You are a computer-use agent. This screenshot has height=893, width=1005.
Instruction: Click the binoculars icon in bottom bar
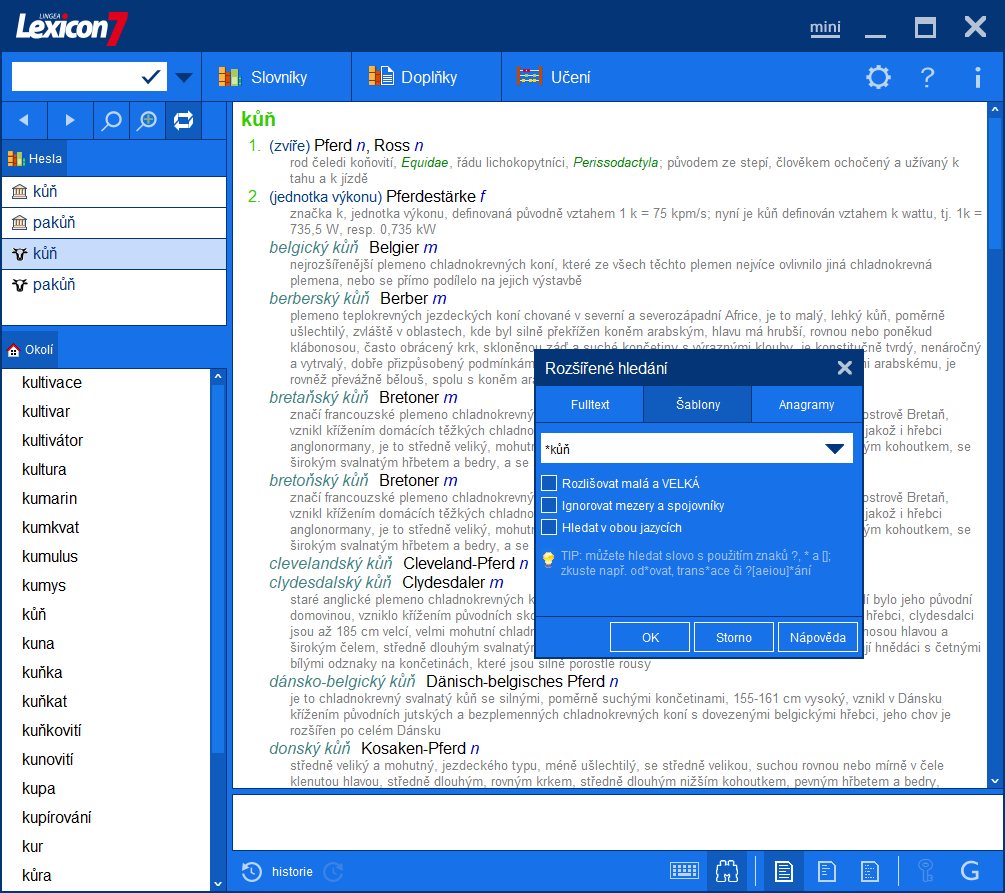point(727,871)
